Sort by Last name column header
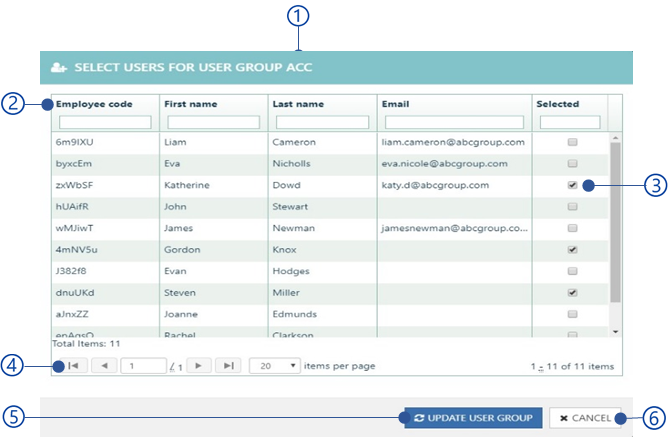Screen dimensions: 668x437 [298, 104]
